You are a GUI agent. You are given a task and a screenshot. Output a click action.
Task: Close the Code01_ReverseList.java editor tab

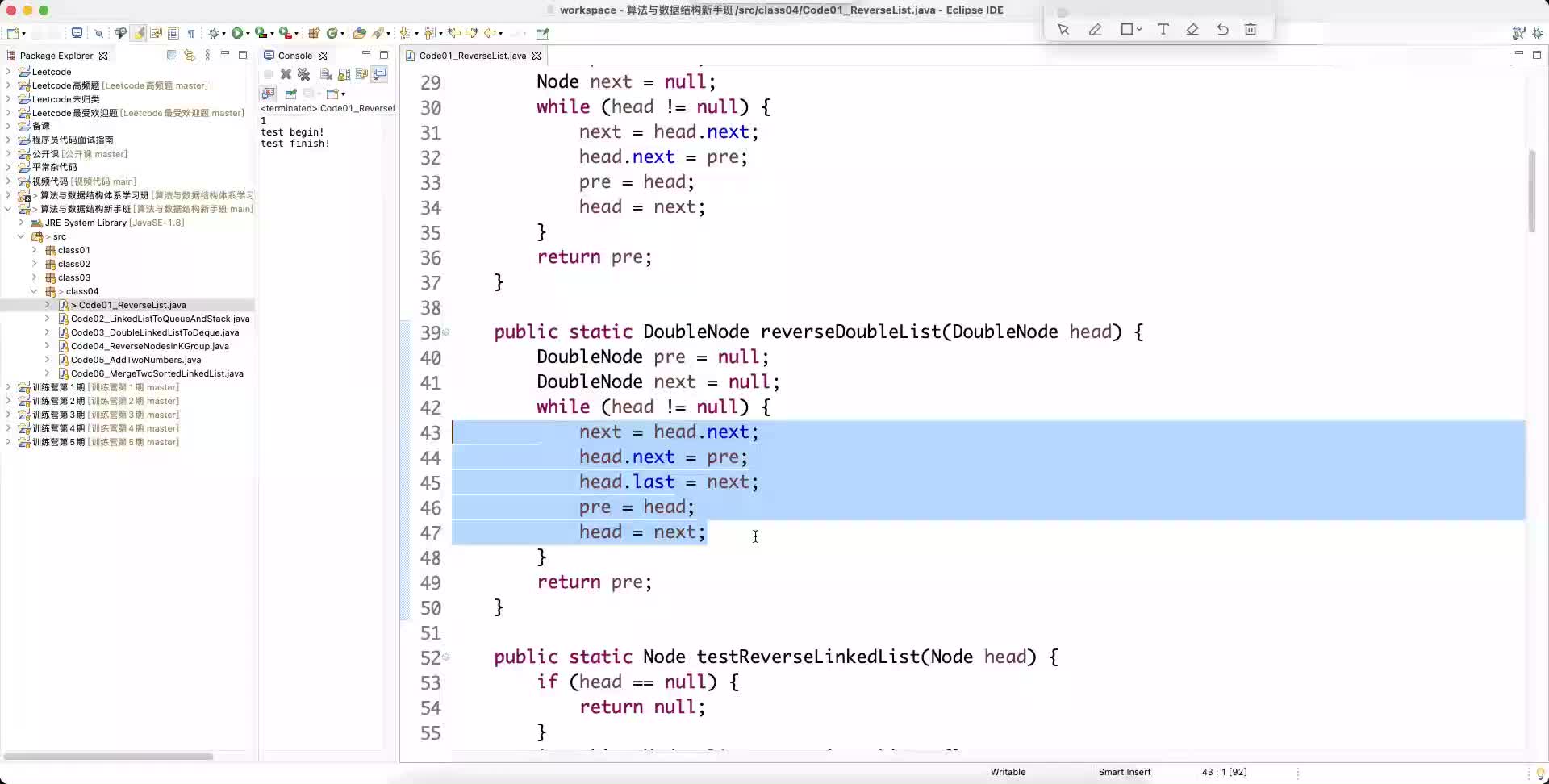point(537,56)
